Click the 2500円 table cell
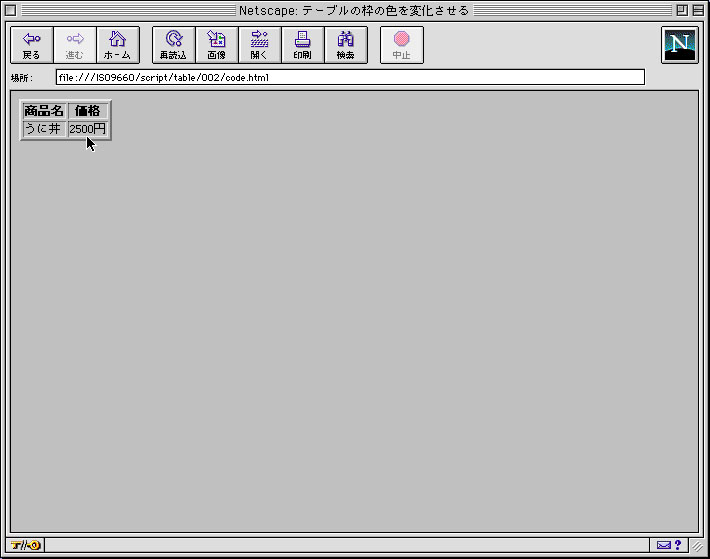Image resolution: width=710 pixels, height=559 pixels. click(88, 129)
